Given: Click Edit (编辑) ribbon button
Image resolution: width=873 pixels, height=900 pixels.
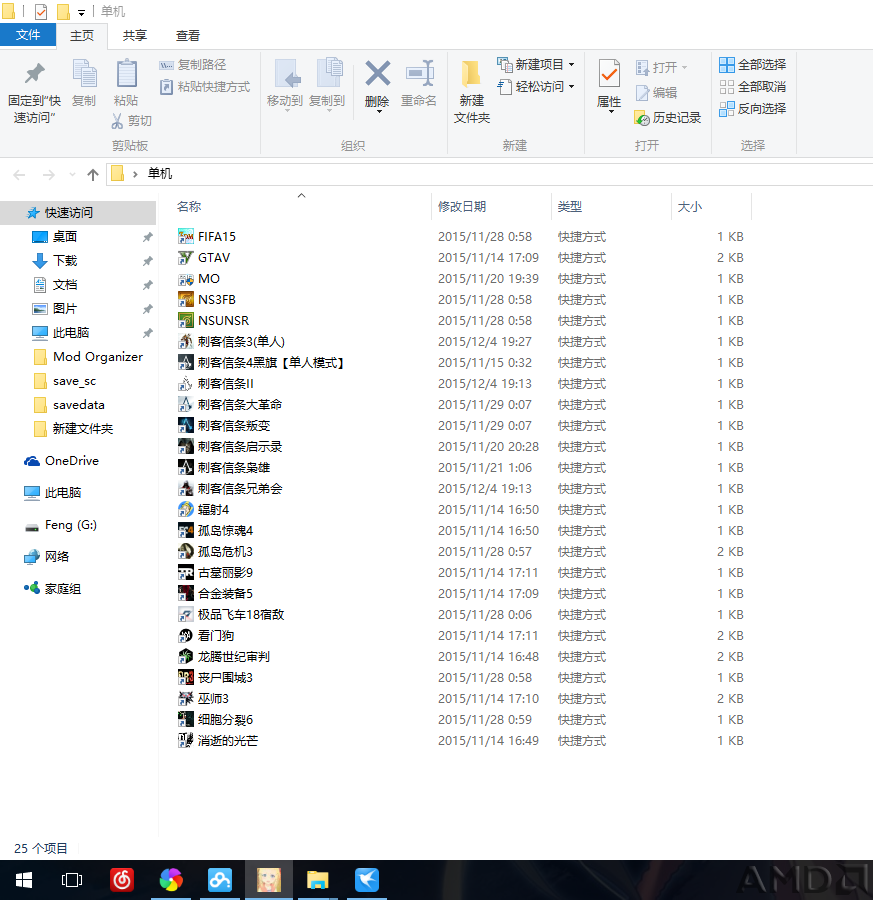Looking at the screenshot, I should 657,92.
